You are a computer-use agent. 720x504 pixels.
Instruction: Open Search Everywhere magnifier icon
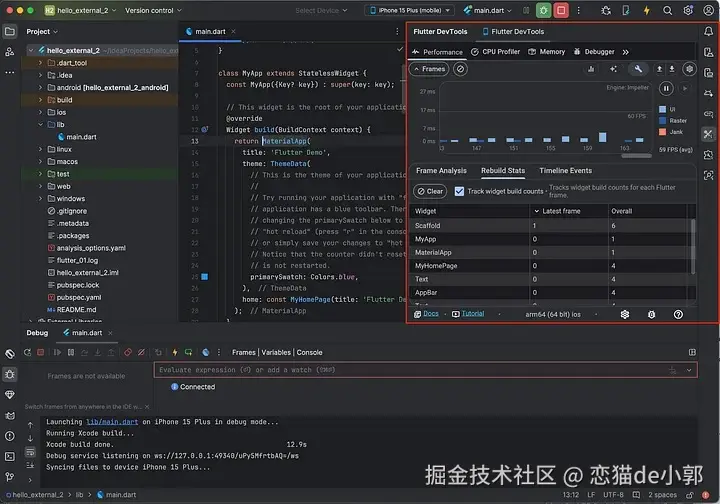[667, 10]
